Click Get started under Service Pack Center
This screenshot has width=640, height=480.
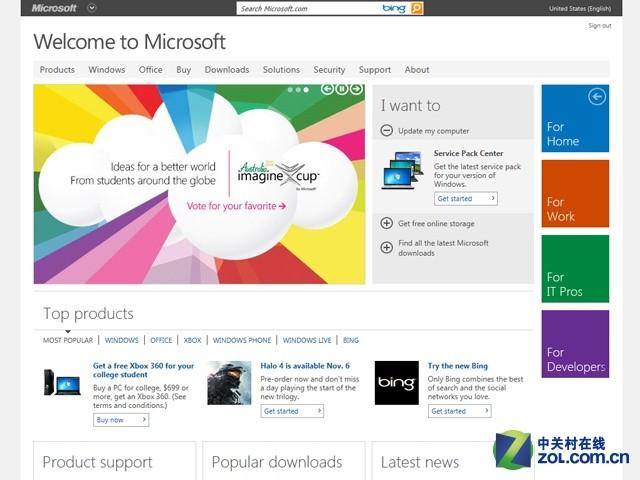(x=466, y=199)
